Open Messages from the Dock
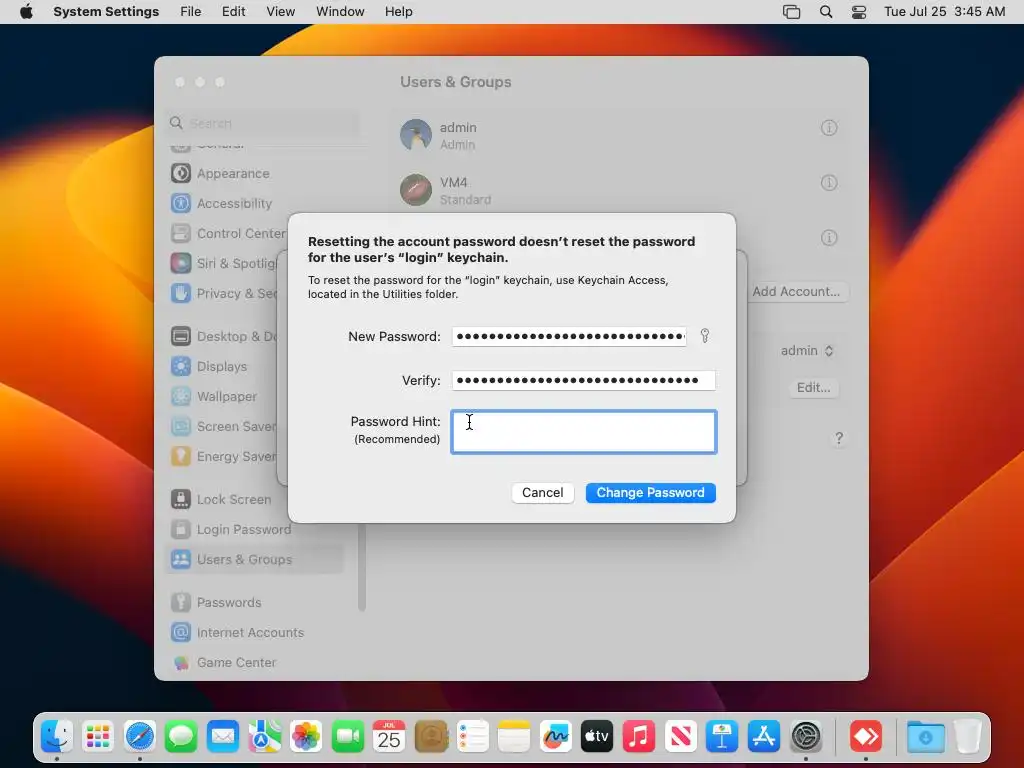The width and height of the screenshot is (1024, 768). (181, 737)
